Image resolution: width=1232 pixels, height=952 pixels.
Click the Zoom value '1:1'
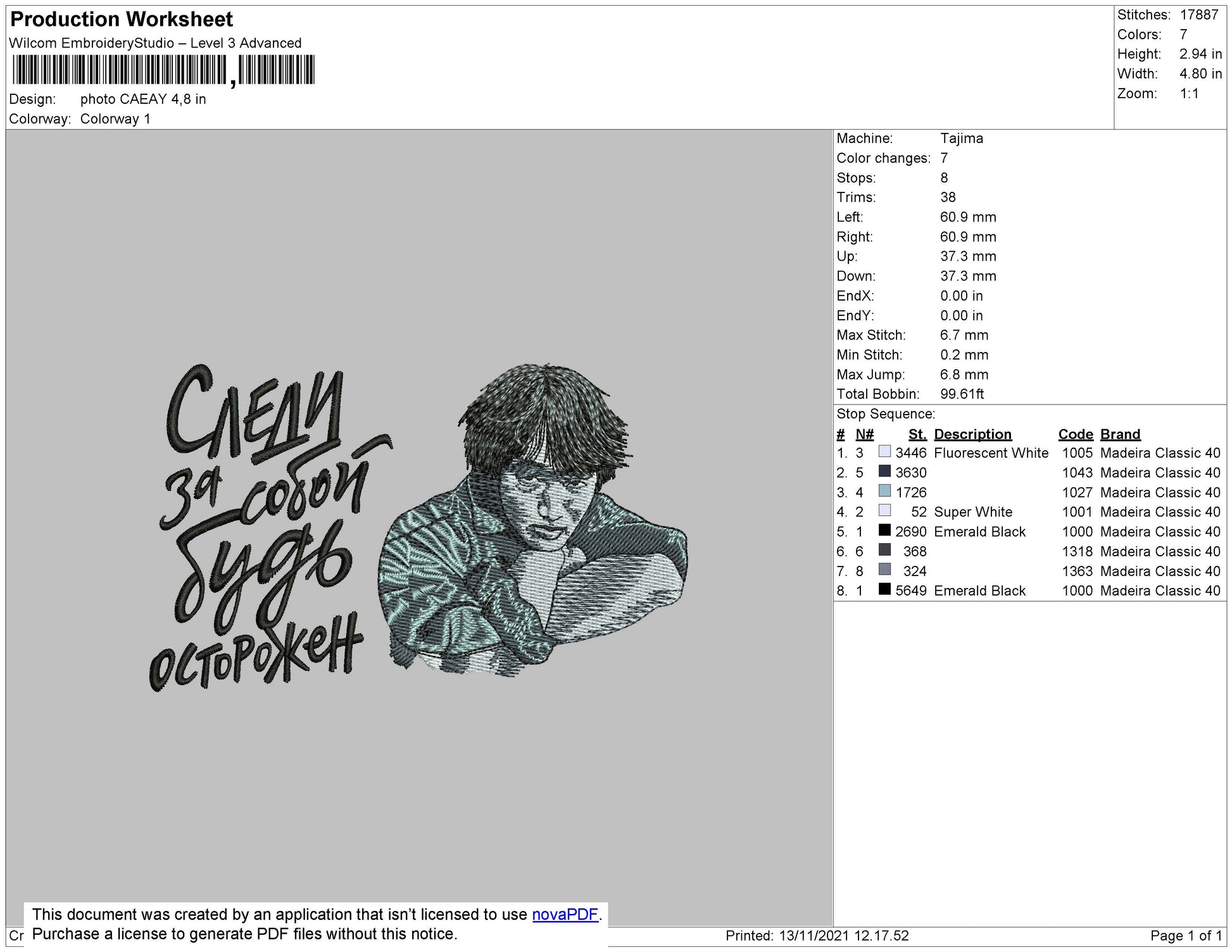pyautogui.click(x=1189, y=94)
